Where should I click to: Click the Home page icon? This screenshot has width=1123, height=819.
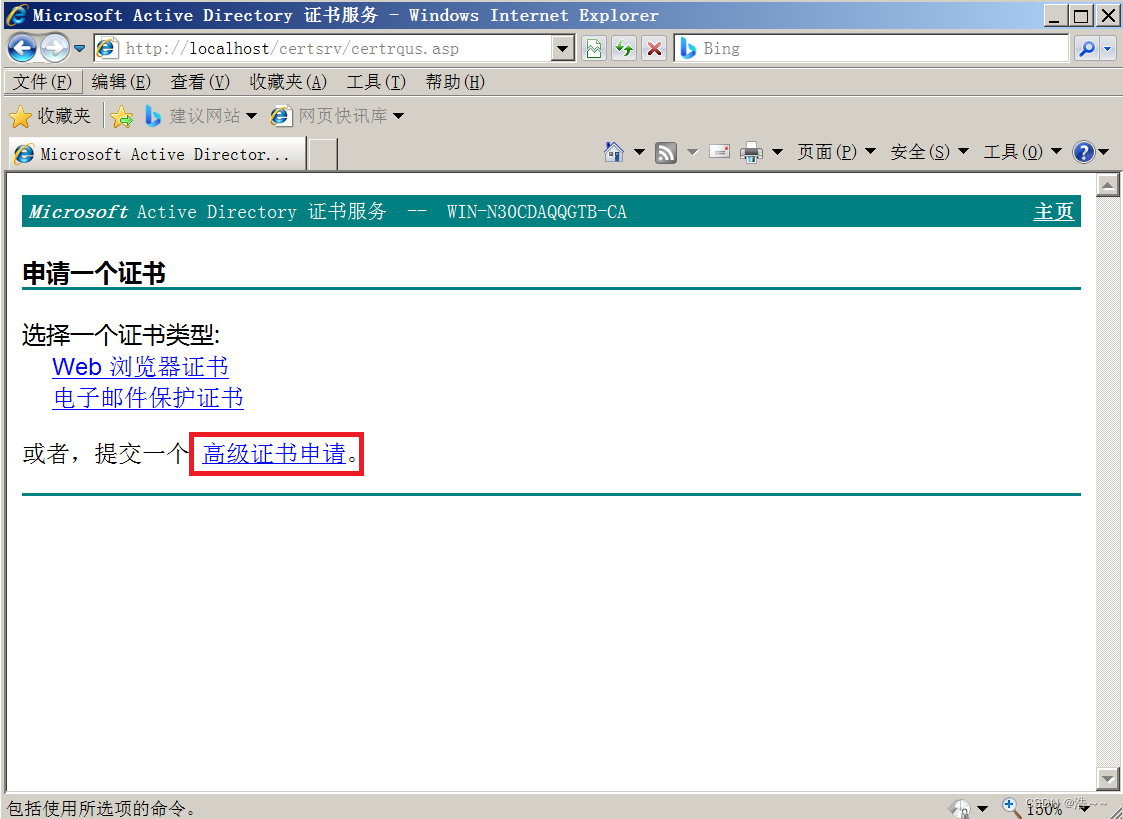tap(614, 152)
